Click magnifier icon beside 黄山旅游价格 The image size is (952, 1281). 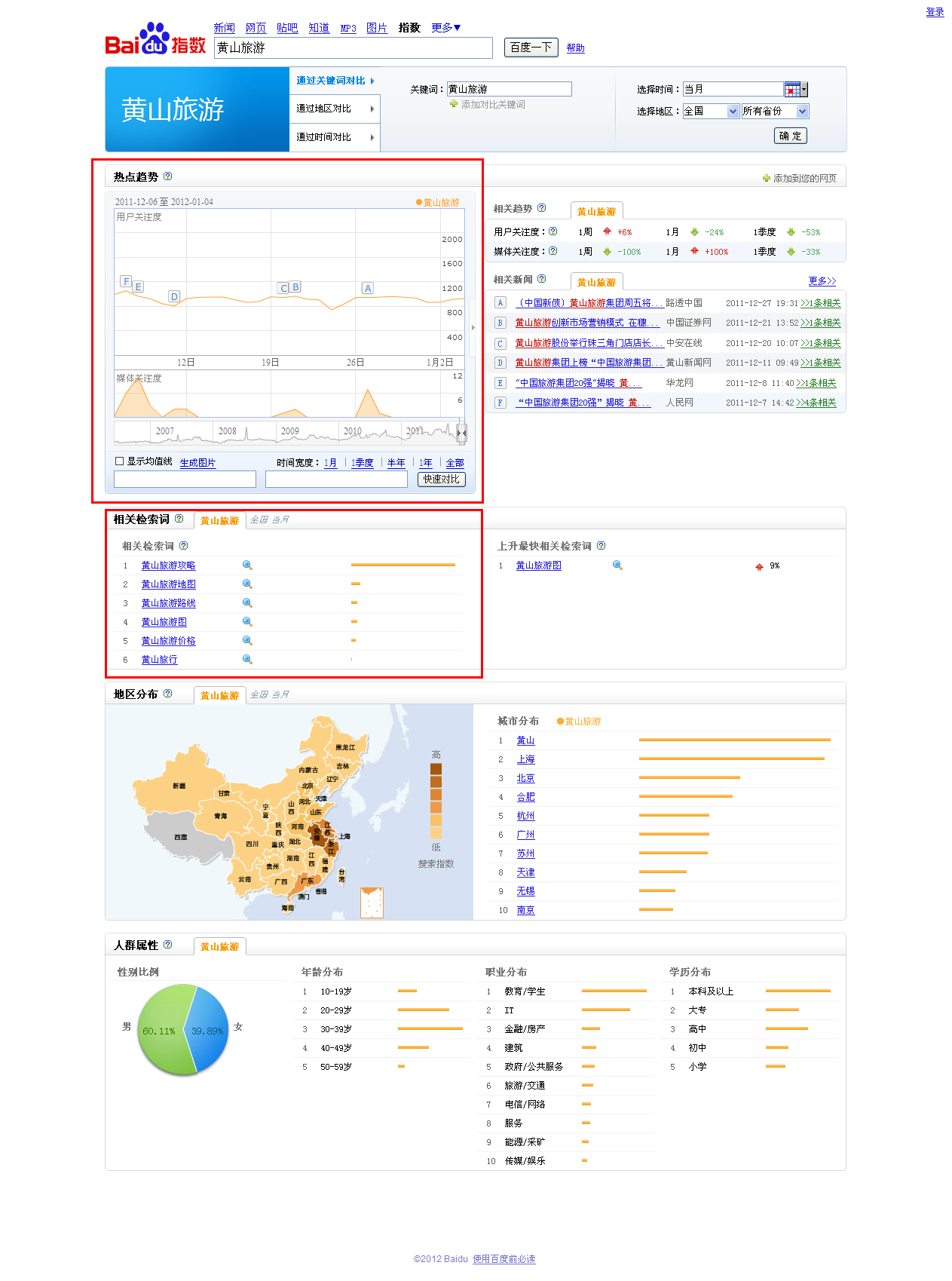pyautogui.click(x=247, y=641)
